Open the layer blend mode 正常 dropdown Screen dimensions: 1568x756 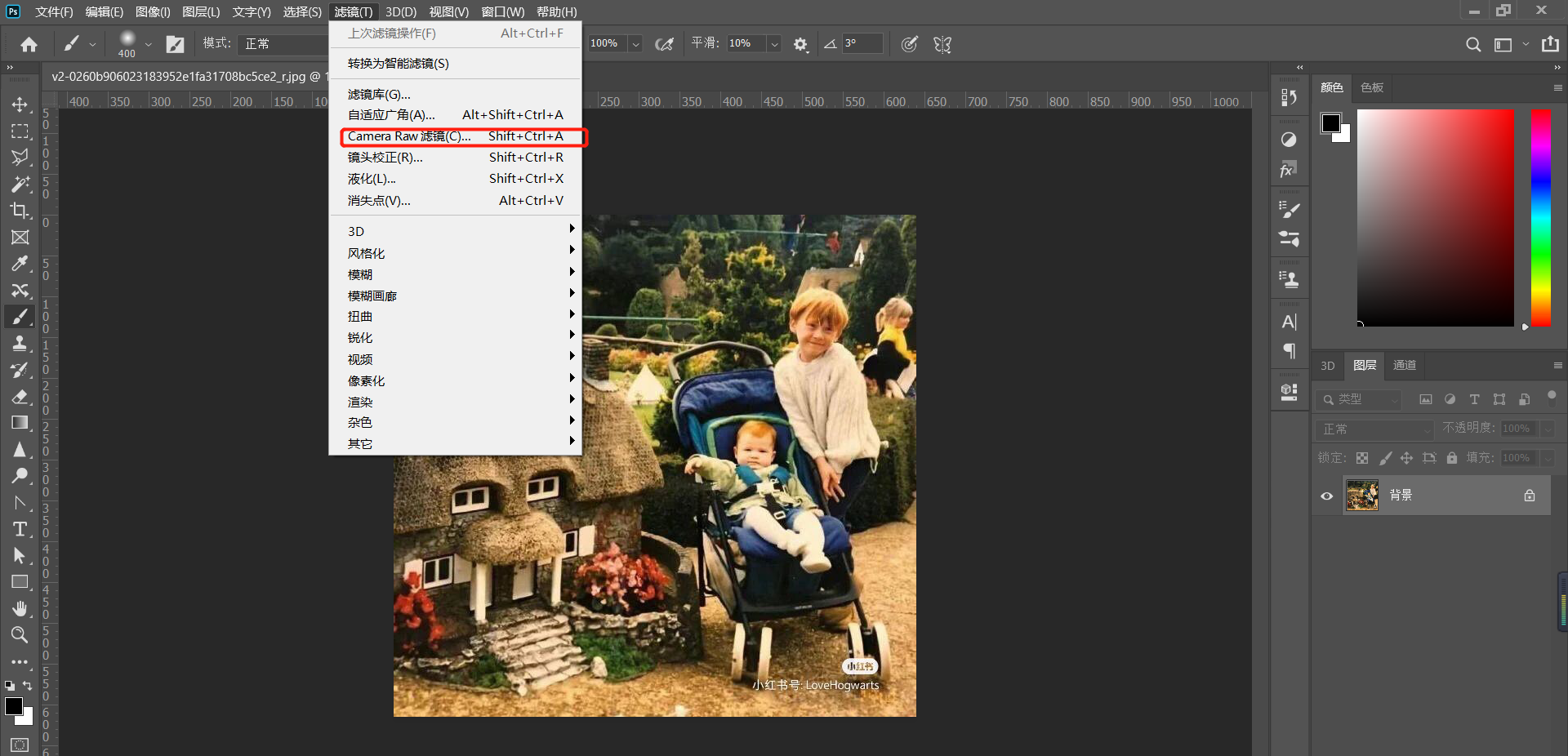click(x=1374, y=429)
